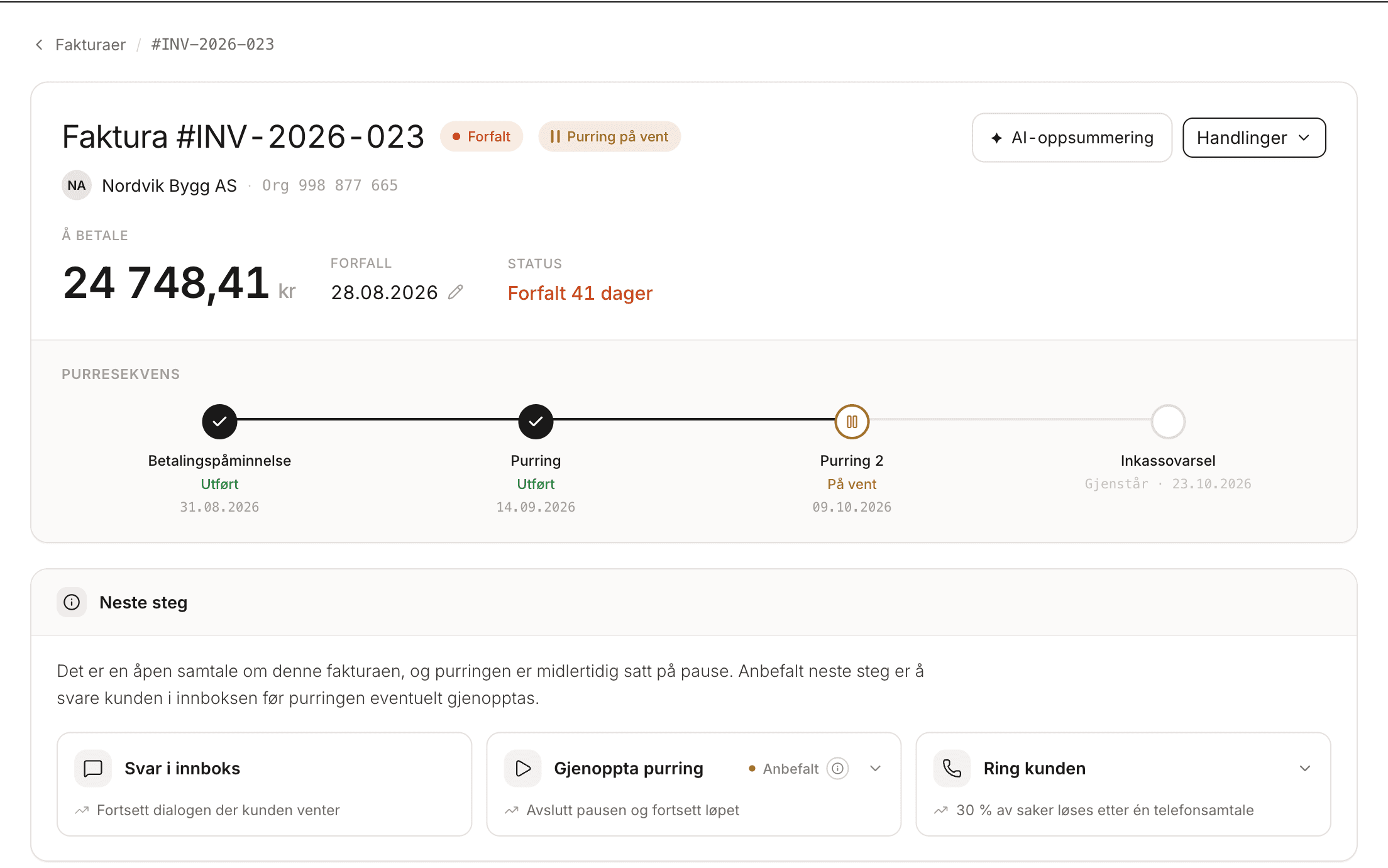Open the Handlinger dropdown menu

pyautogui.click(x=1254, y=138)
